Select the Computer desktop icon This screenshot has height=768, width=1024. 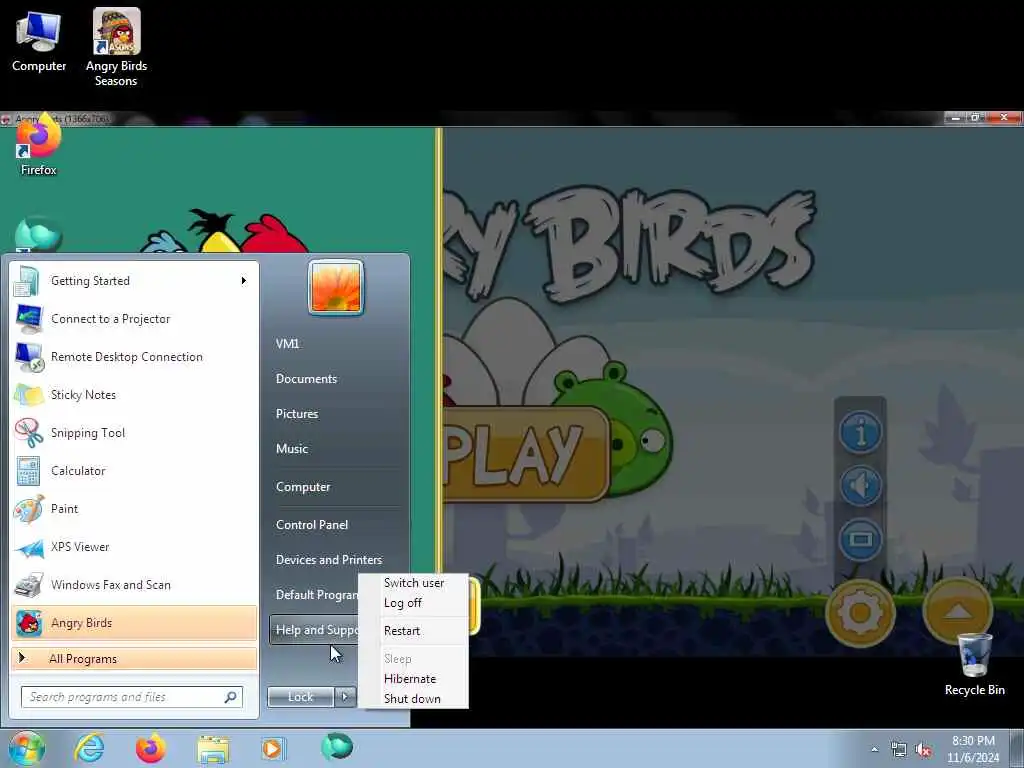[x=39, y=40]
